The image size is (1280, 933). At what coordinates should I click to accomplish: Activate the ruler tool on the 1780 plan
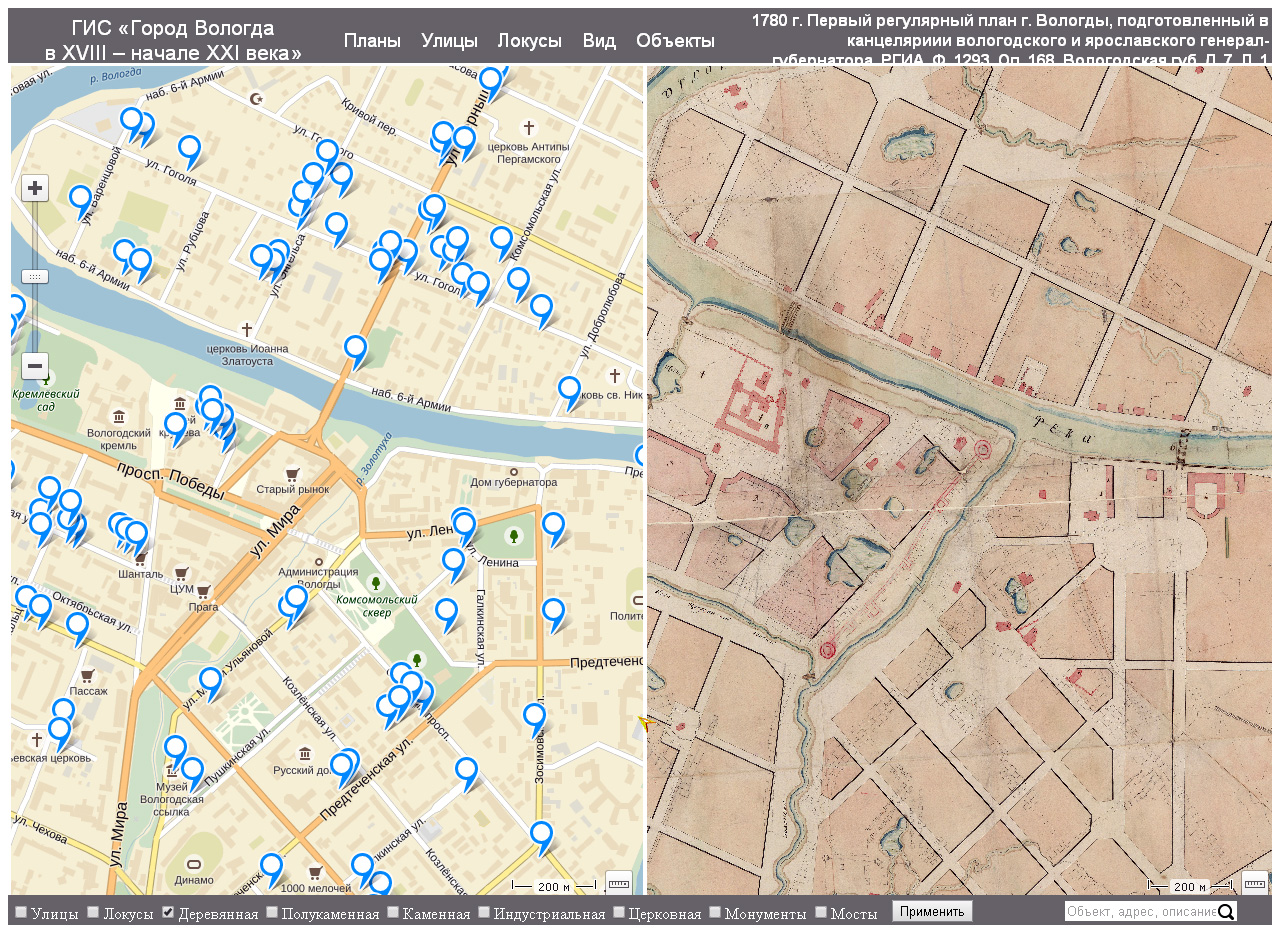1254,883
